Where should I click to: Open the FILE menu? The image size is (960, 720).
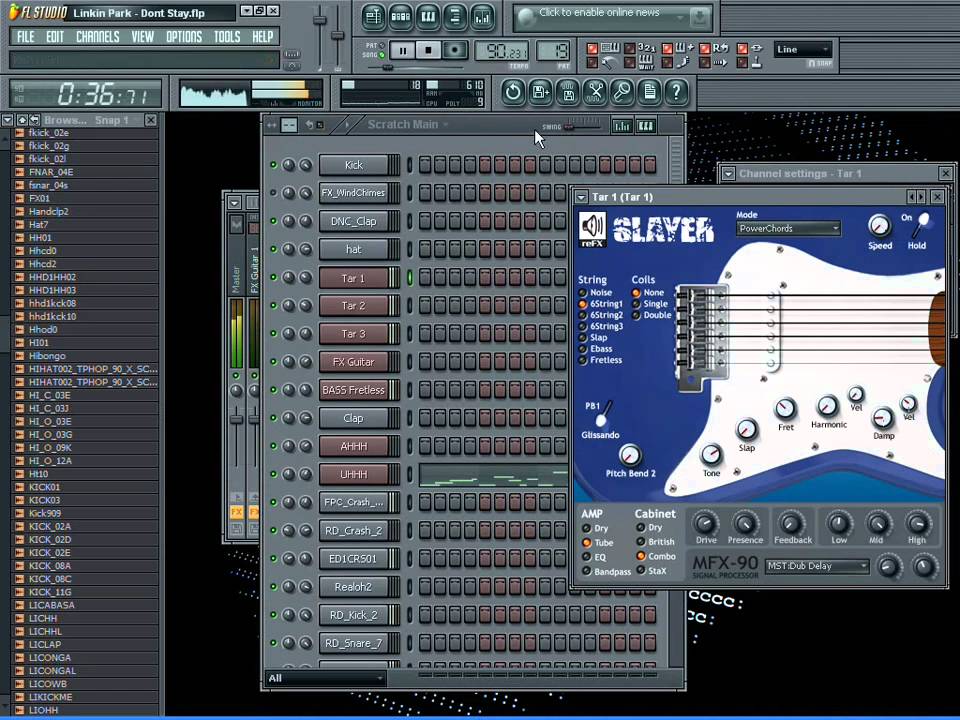coord(26,37)
